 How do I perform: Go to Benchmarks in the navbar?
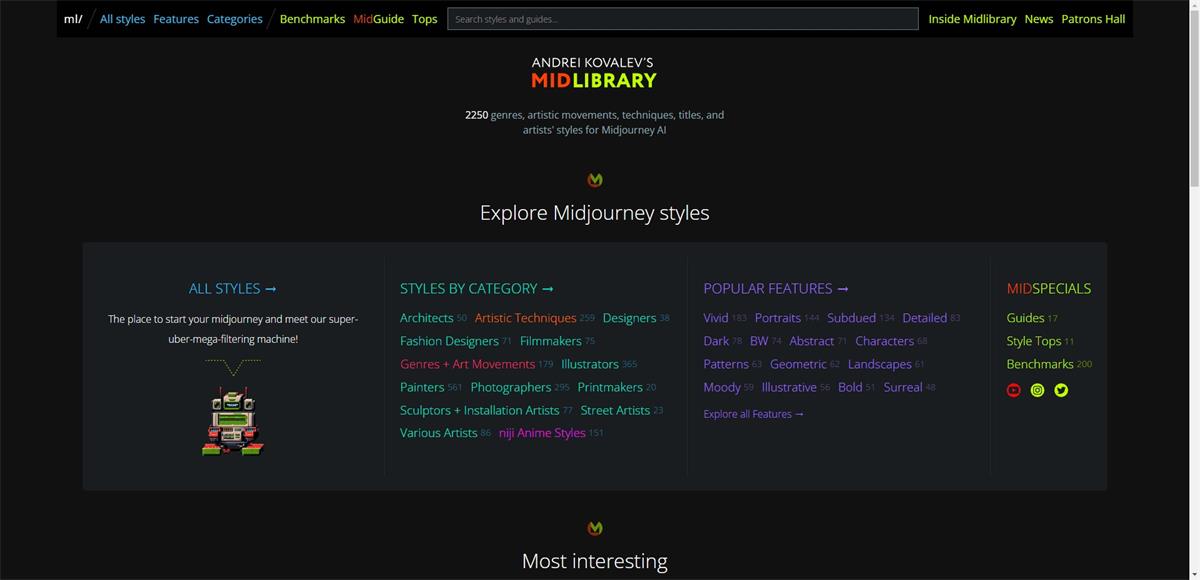click(x=312, y=19)
